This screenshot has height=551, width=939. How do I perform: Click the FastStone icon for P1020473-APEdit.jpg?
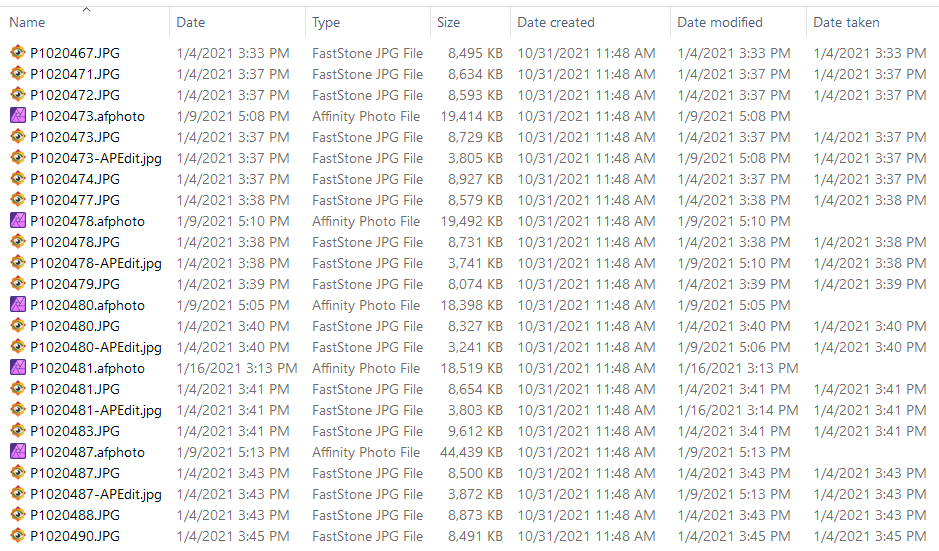(x=18, y=158)
